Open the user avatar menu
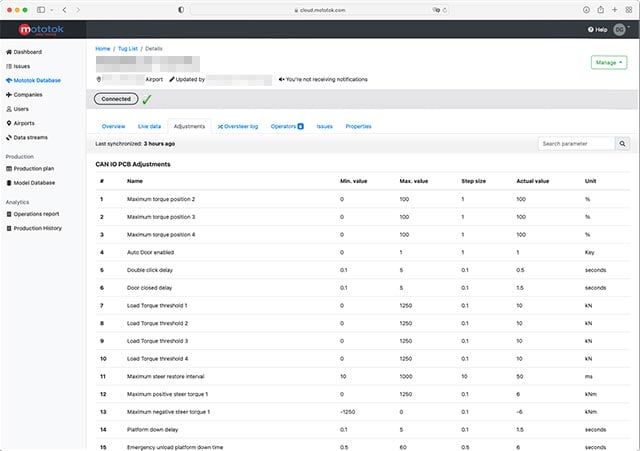640x451 pixels. click(620, 30)
